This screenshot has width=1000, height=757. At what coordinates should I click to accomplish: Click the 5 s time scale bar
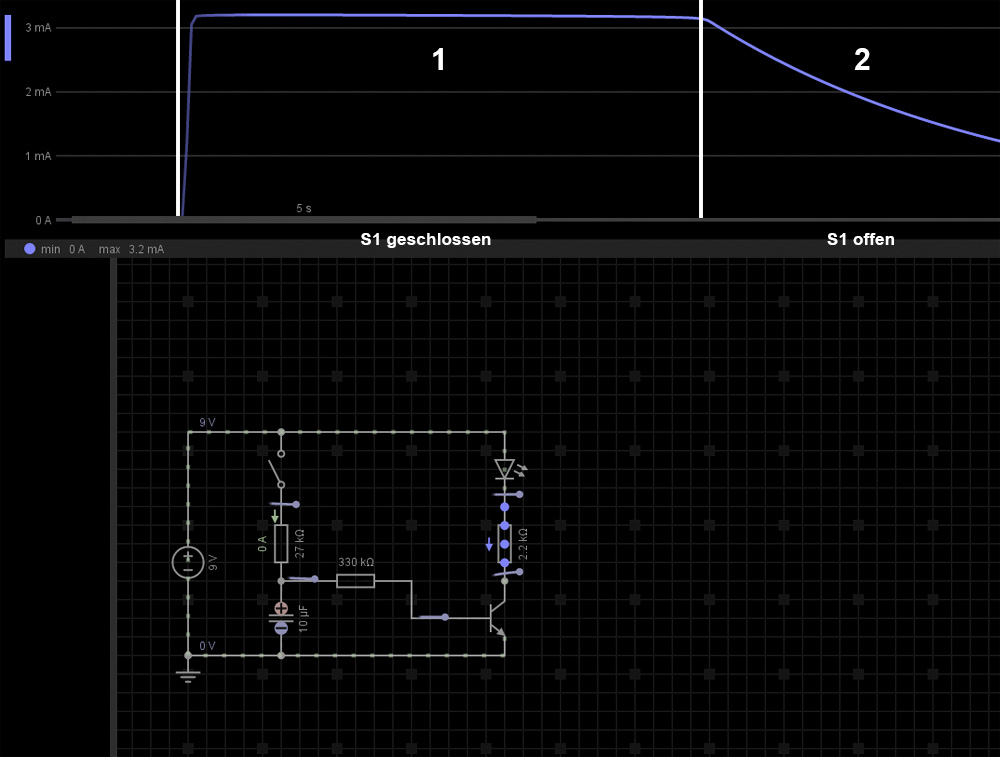coord(304,218)
